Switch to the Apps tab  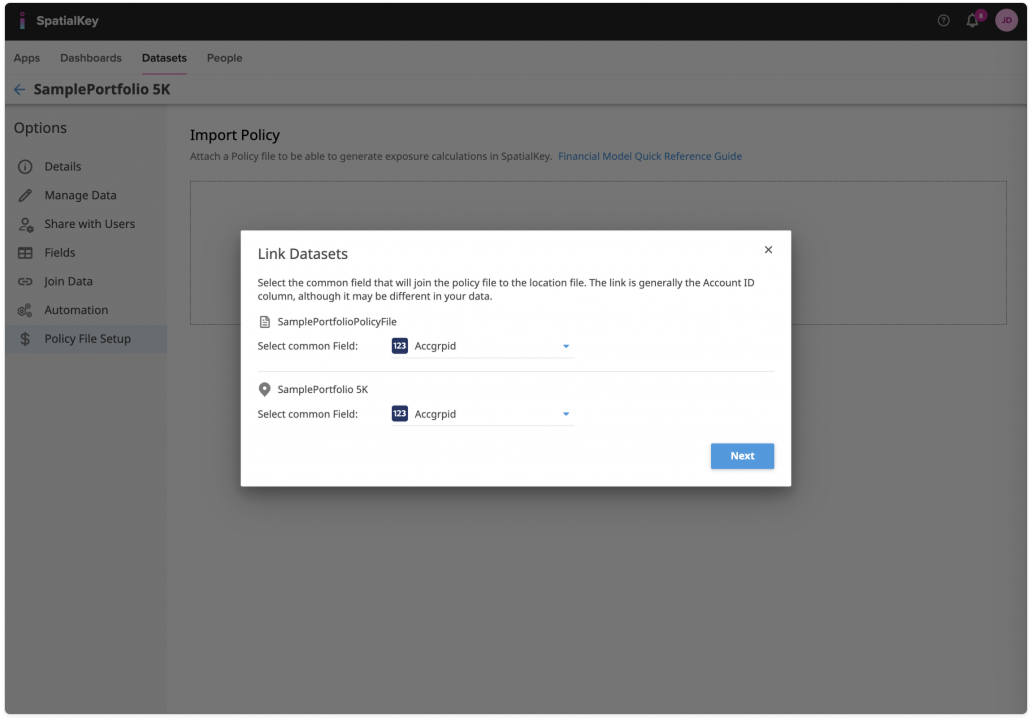point(27,58)
